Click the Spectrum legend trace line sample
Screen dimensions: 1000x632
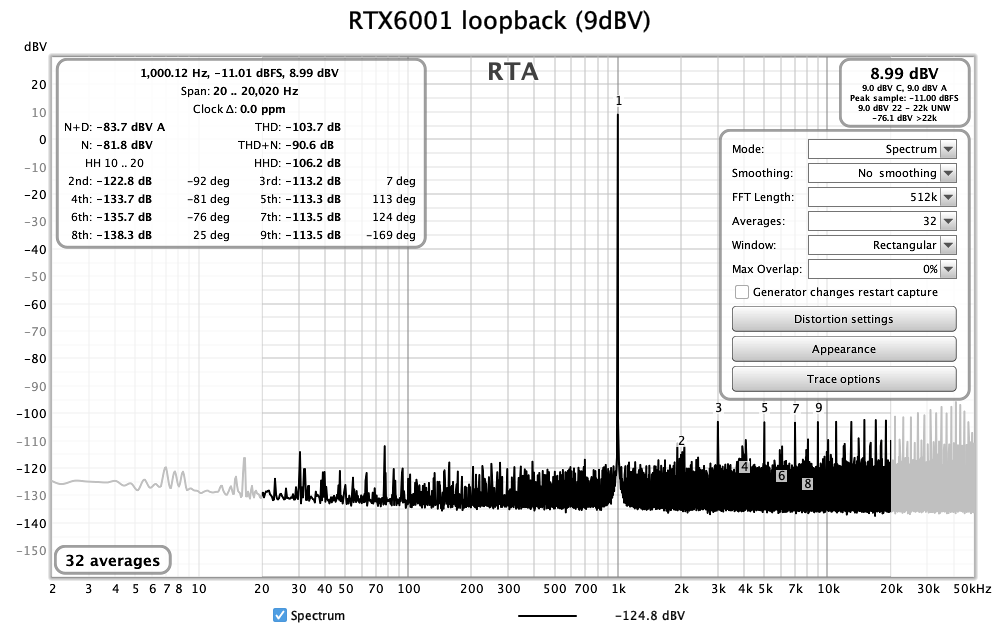(547, 616)
